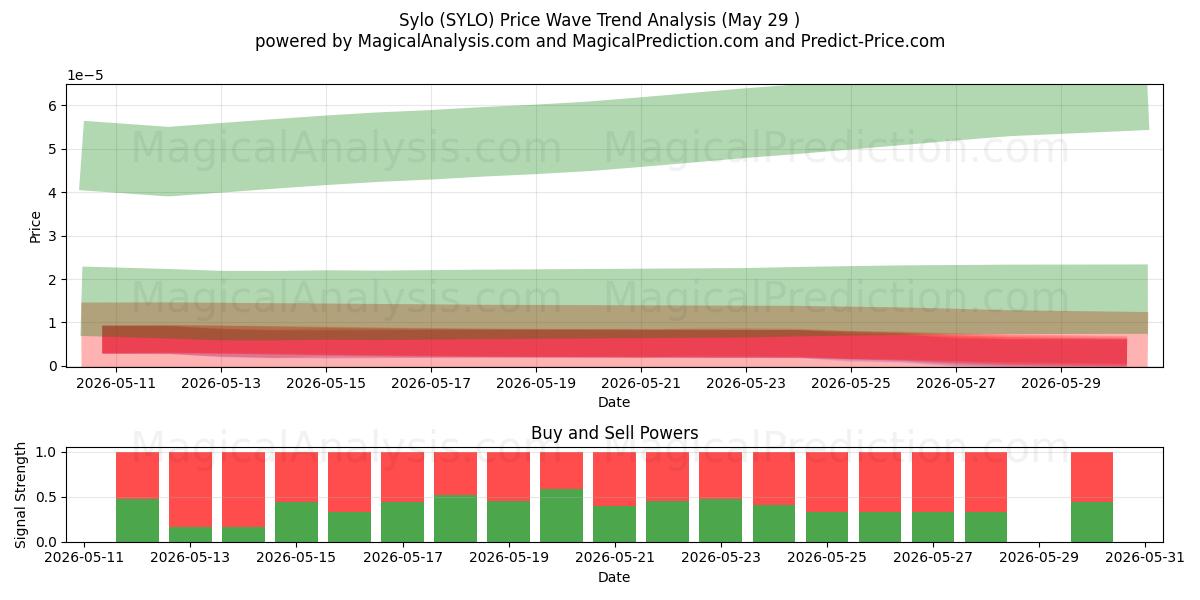Click the 'Signal Strength' y-axis label
Viewport: 1200px width, 600px height.
coord(22,495)
